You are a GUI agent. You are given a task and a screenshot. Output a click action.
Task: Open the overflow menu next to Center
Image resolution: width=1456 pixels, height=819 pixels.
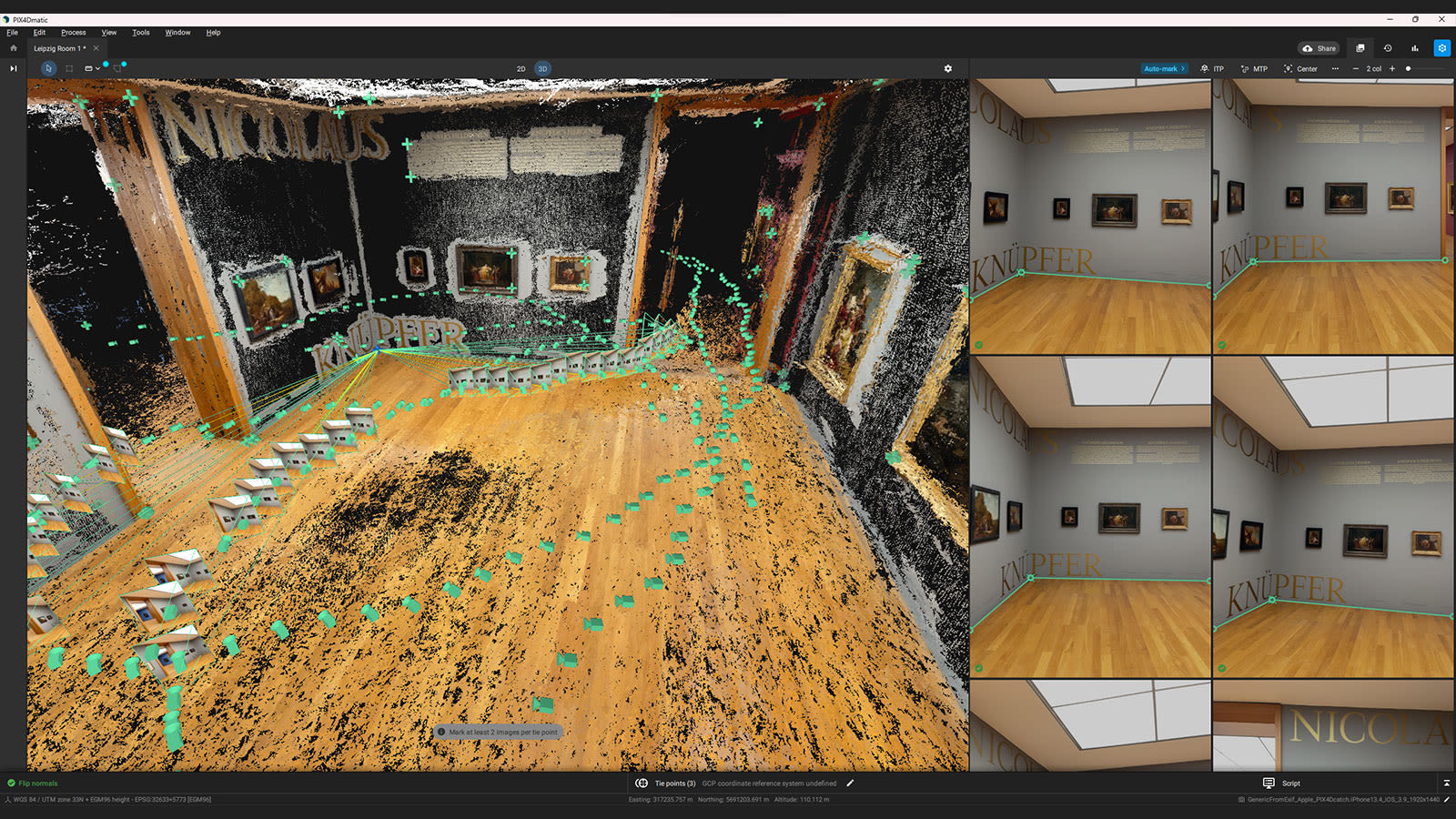[1337, 68]
